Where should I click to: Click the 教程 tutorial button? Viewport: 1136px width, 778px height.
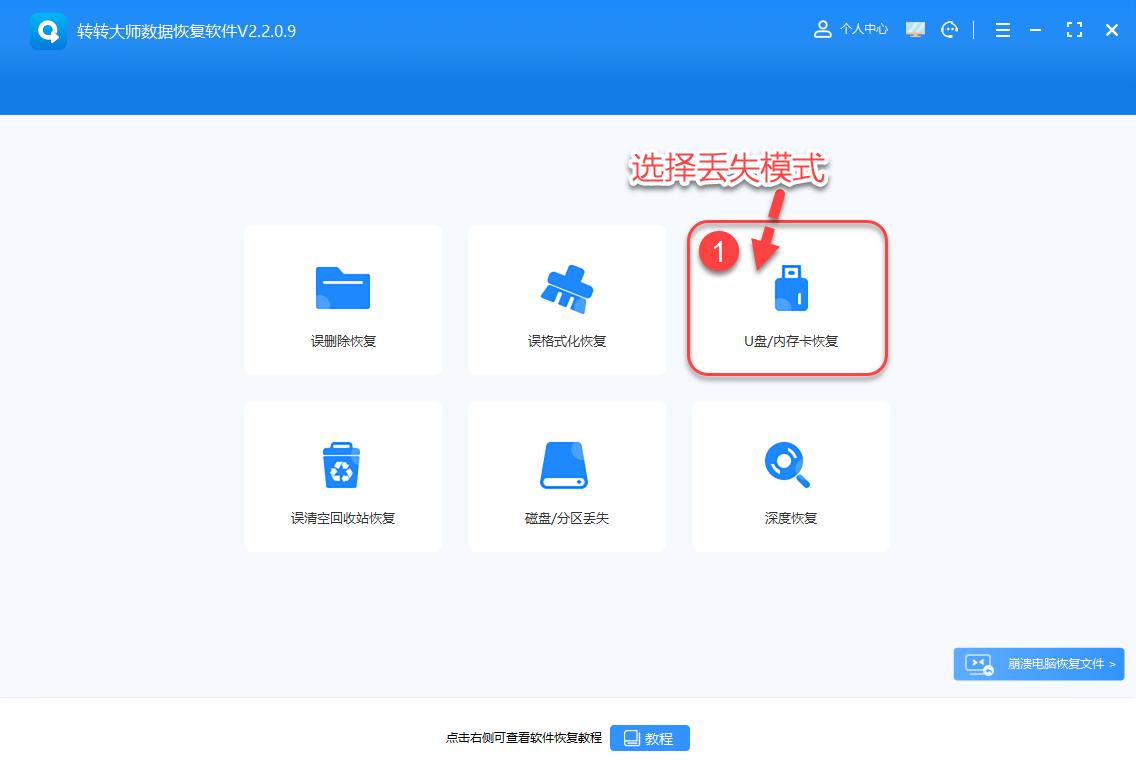pos(650,738)
